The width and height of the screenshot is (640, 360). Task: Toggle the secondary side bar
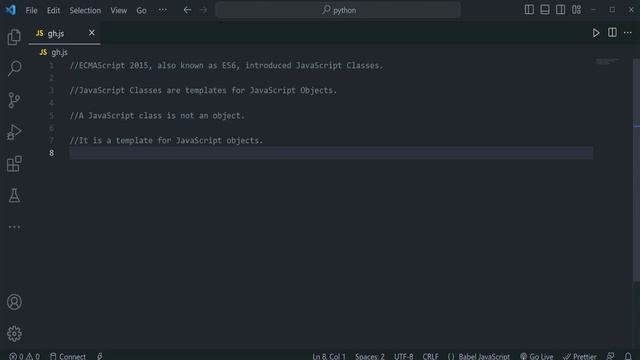(x=560, y=10)
